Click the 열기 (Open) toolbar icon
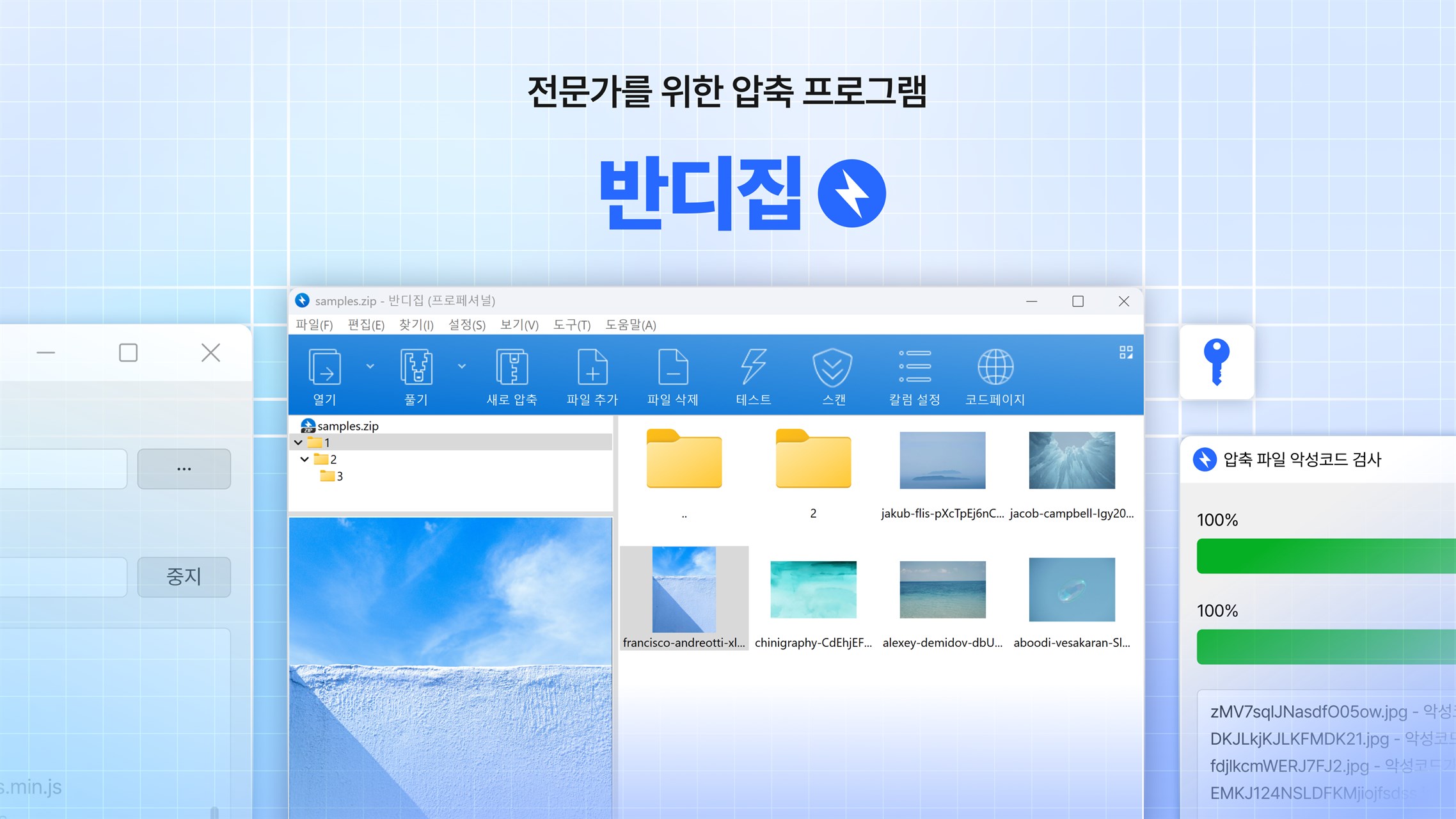Viewport: 1456px width, 819px height. point(324,367)
